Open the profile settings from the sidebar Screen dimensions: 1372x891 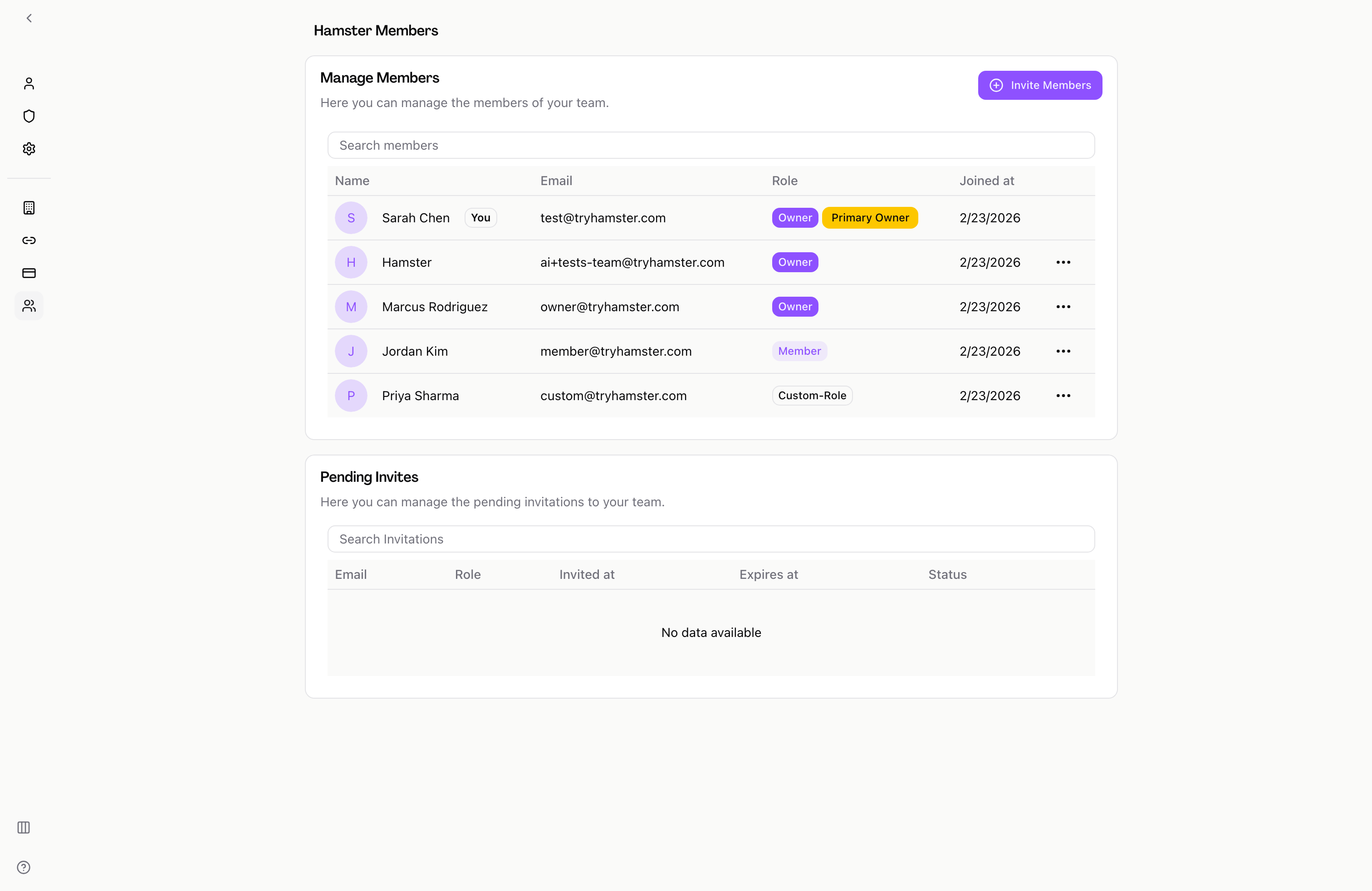pyautogui.click(x=29, y=83)
